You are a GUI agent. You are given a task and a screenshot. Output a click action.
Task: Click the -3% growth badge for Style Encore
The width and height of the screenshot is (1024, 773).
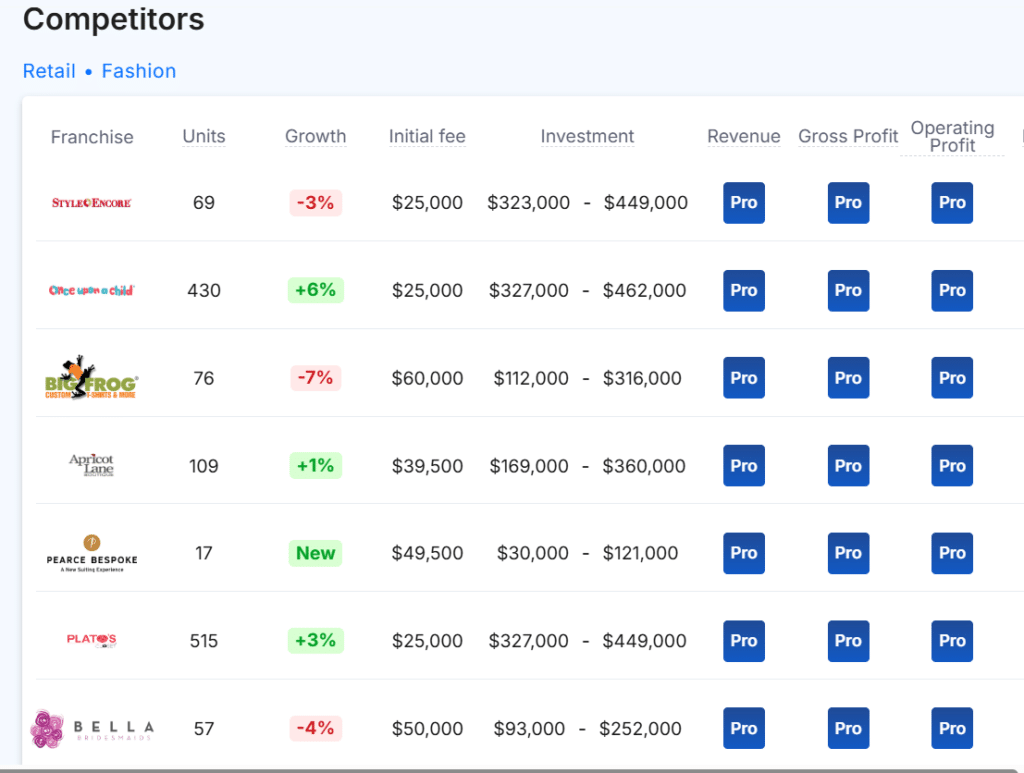[315, 203]
